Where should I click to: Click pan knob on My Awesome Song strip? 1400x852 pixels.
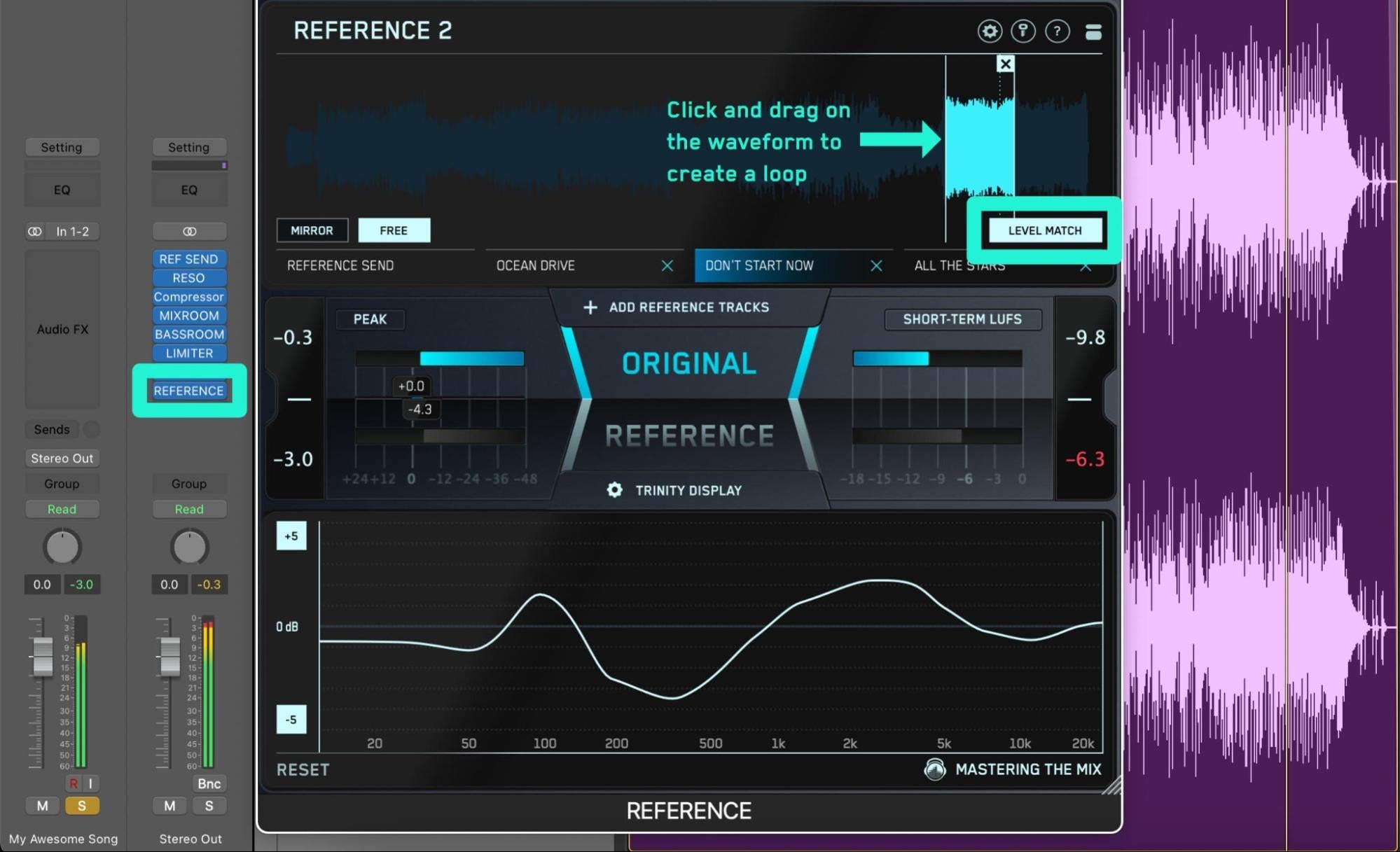tap(62, 547)
